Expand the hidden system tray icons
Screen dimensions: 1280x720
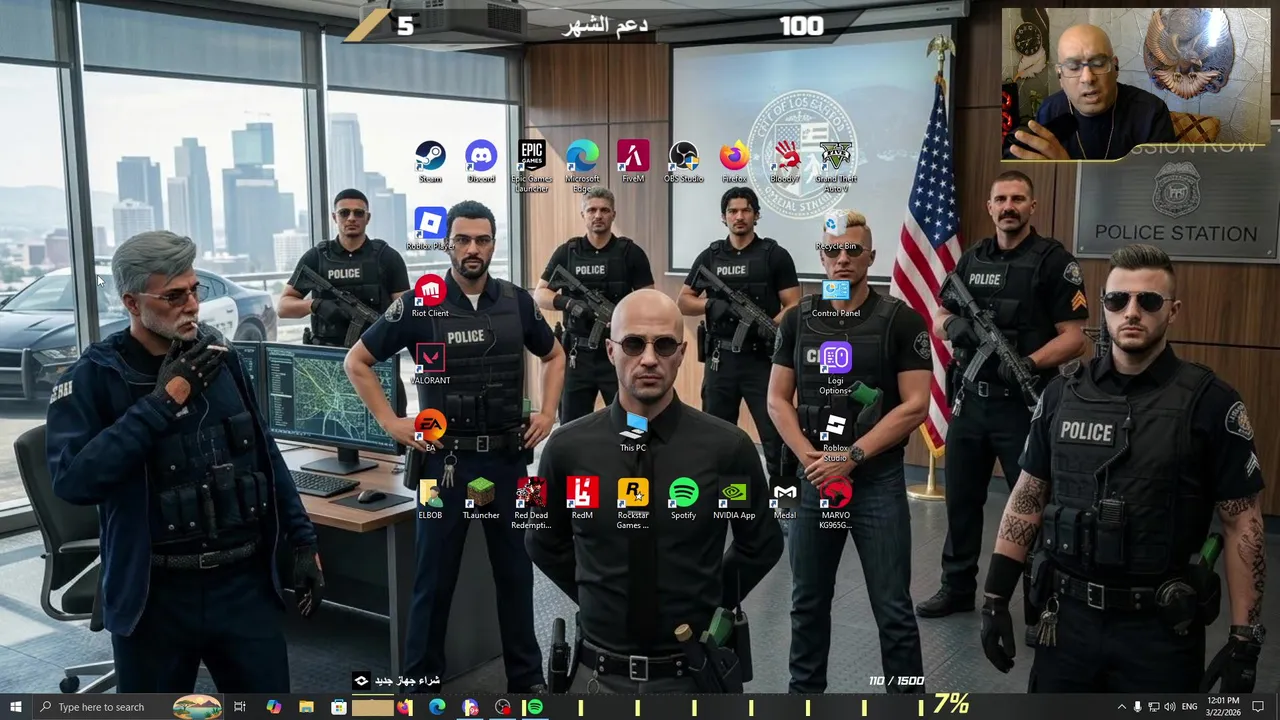pyautogui.click(x=1121, y=707)
